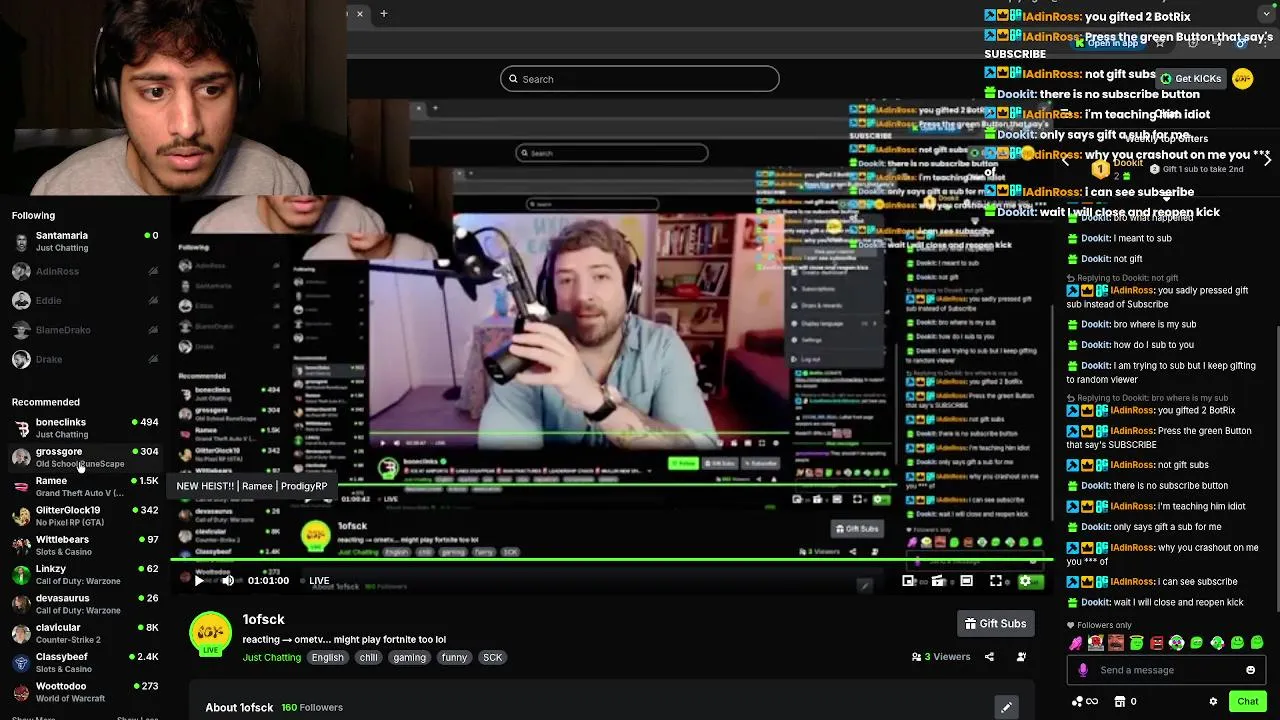Open BlameDrako channel in Following
1280x720 pixels.
coord(84,330)
